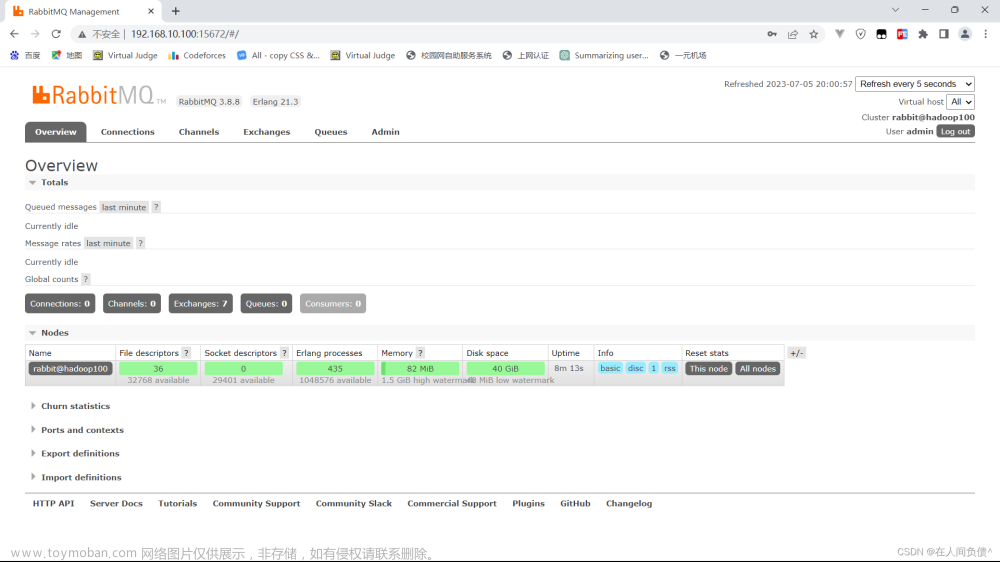Open the saved password key icon
Screen dimensions: 1000x562
(x=772, y=34)
